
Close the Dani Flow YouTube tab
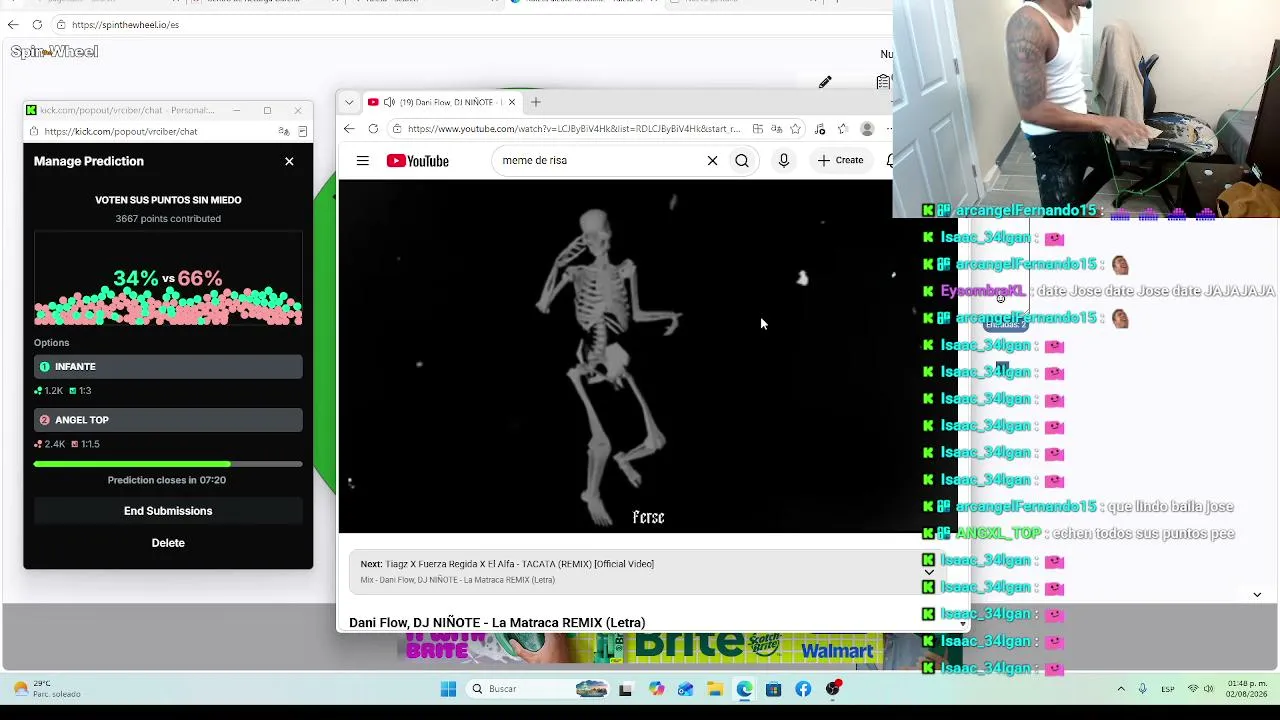(512, 102)
